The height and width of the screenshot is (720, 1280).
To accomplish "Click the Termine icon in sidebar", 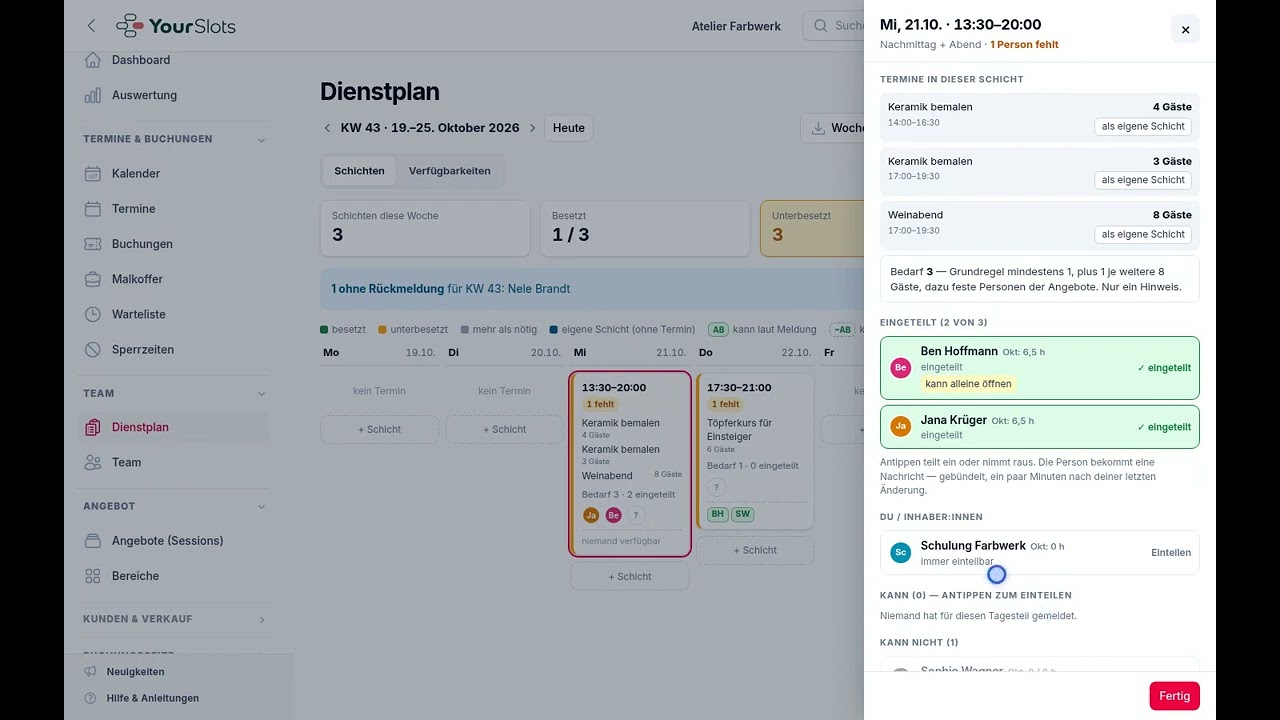I will click(x=93, y=209).
